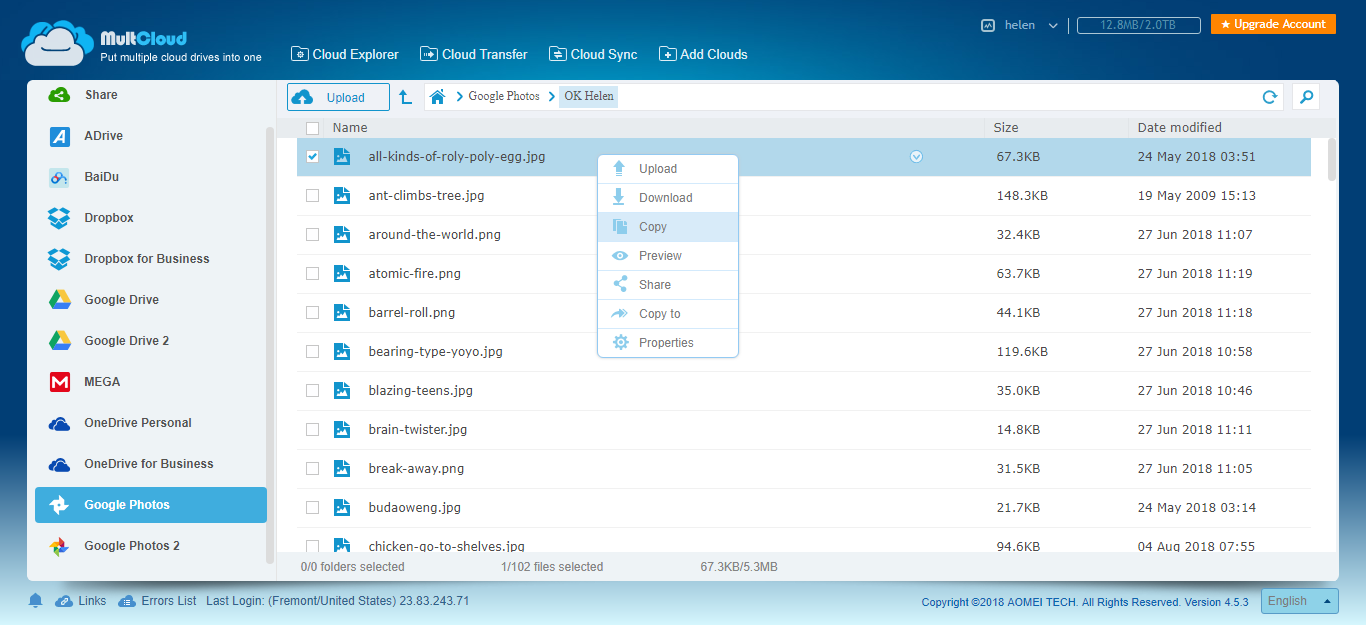This screenshot has height=626, width=1366.
Task: Open the Google Drive 2 icon
Action: (60, 341)
